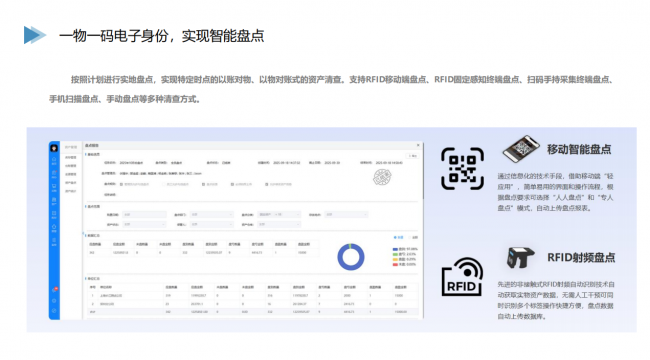Image resolution: width=650 pixels, height=360 pixels.
Task: Toggle the first checked checkbox in basic info
Action: click(121, 184)
